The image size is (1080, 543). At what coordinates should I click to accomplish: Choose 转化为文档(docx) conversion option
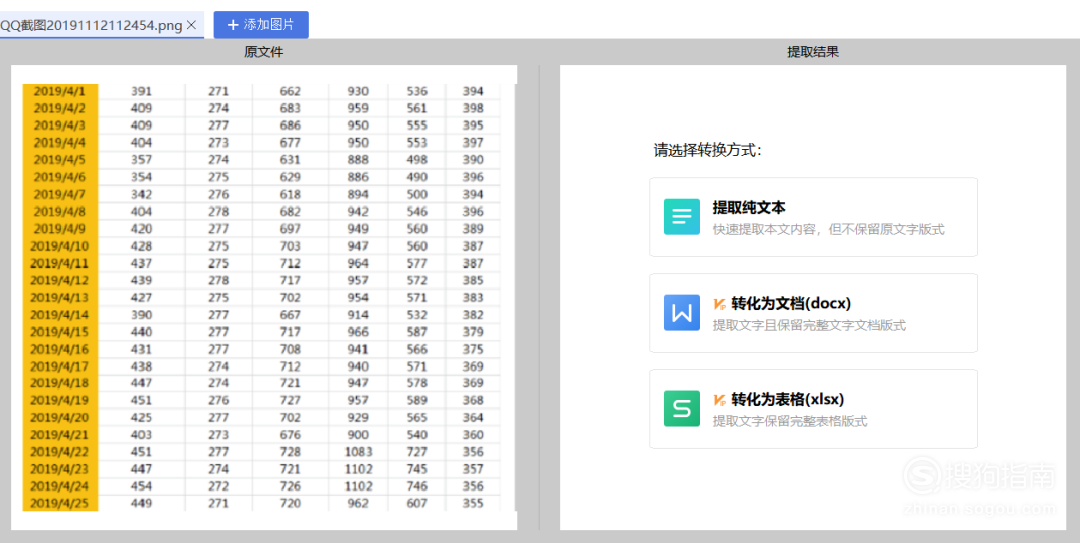(x=813, y=313)
